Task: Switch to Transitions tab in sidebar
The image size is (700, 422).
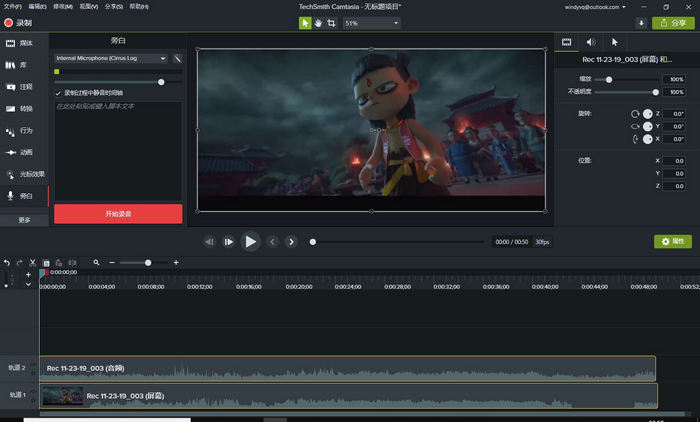Action: [24, 109]
